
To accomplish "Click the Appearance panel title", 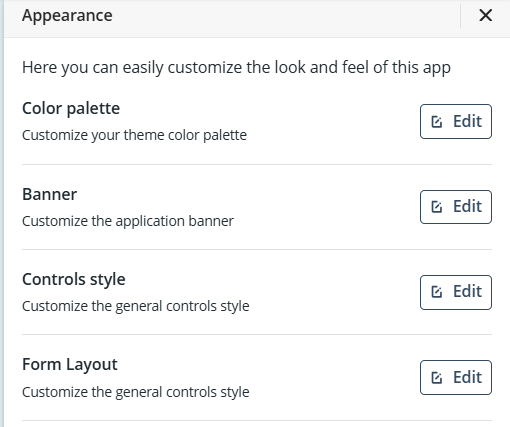I will click(67, 16).
